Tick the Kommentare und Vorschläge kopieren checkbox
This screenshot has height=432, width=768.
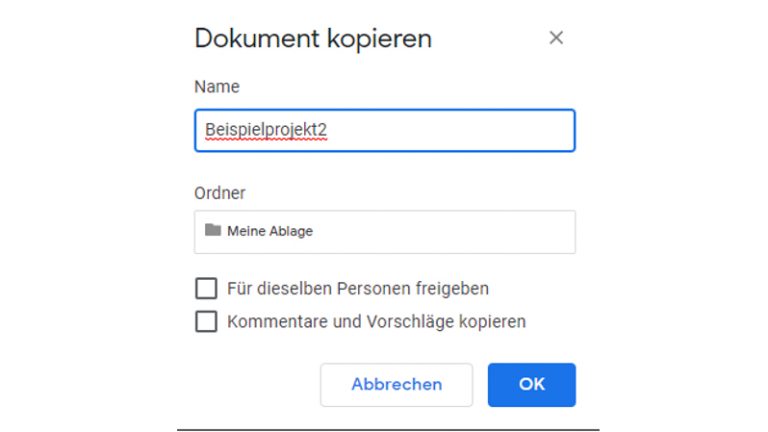206,322
